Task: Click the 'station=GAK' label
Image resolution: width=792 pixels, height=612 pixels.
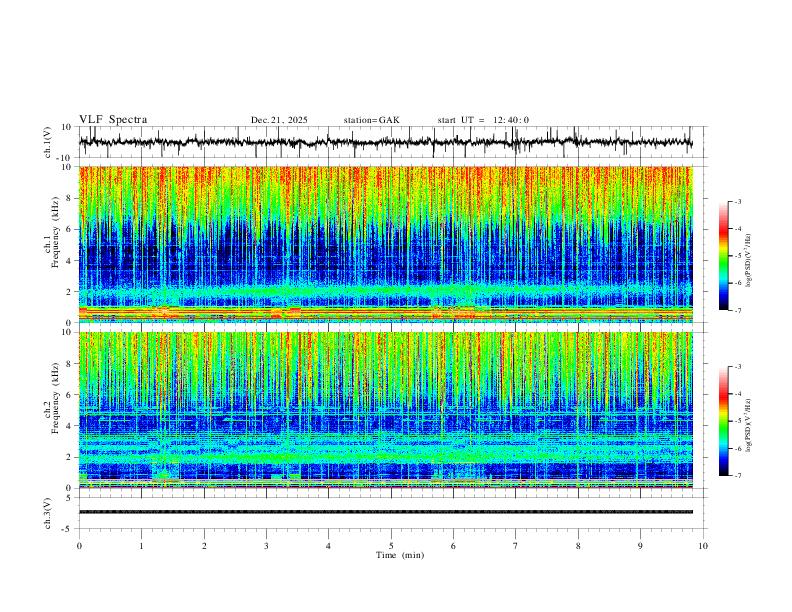Action: [x=371, y=120]
